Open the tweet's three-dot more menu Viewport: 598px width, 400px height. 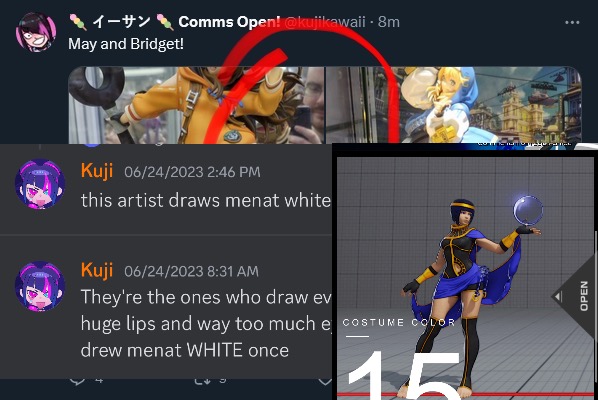tap(572, 22)
